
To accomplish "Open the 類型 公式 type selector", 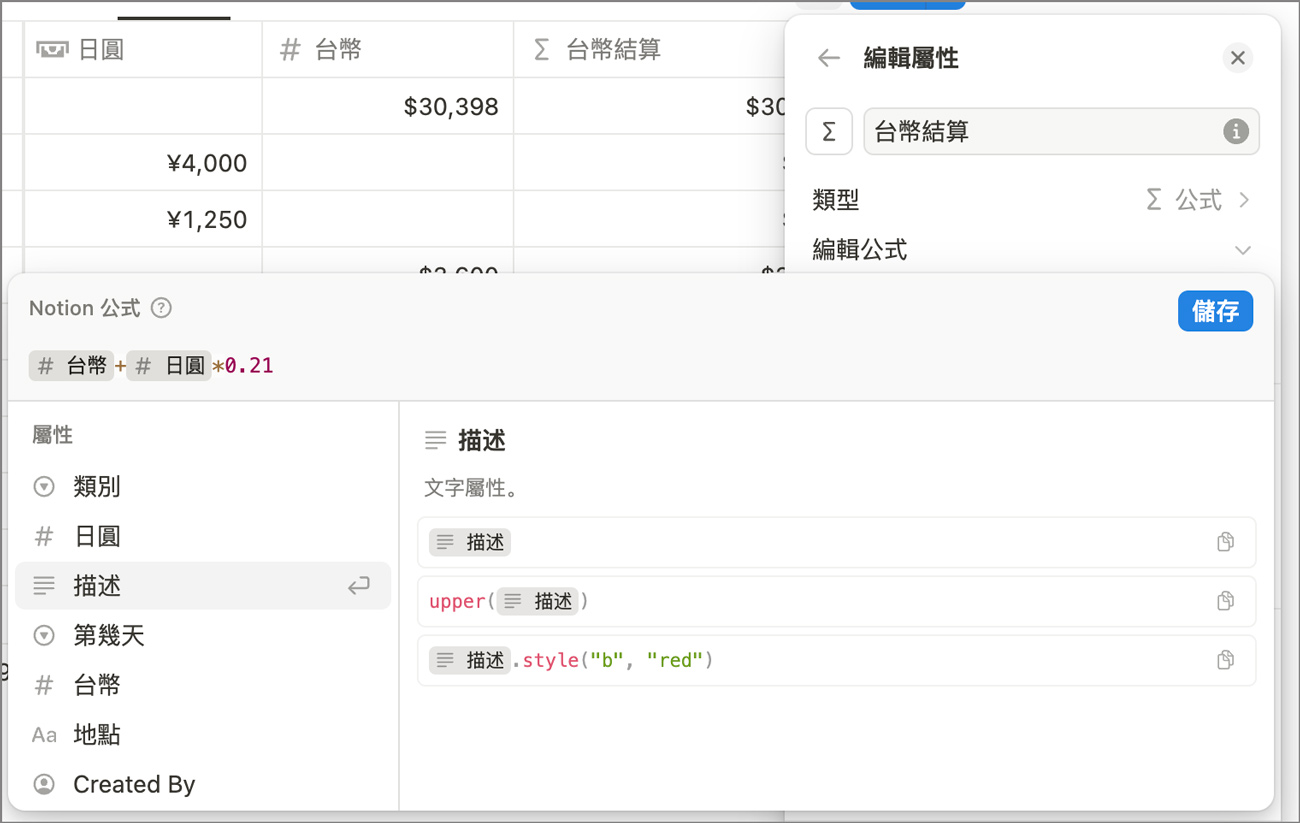I will tap(1198, 200).
